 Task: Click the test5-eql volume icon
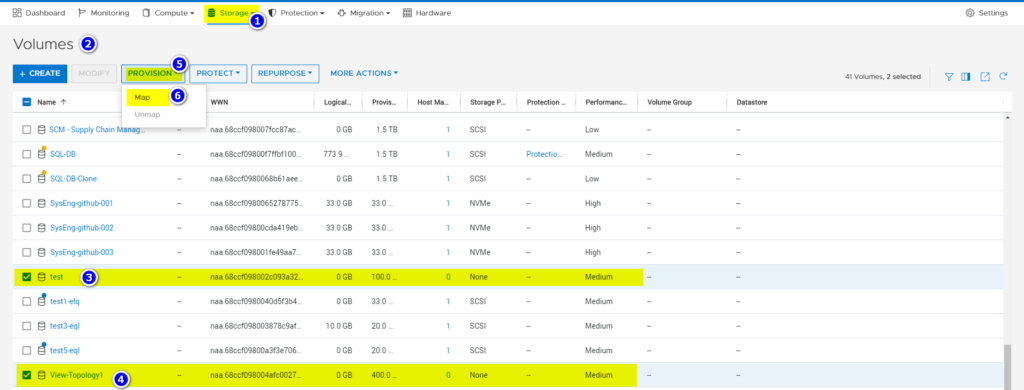(x=41, y=350)
